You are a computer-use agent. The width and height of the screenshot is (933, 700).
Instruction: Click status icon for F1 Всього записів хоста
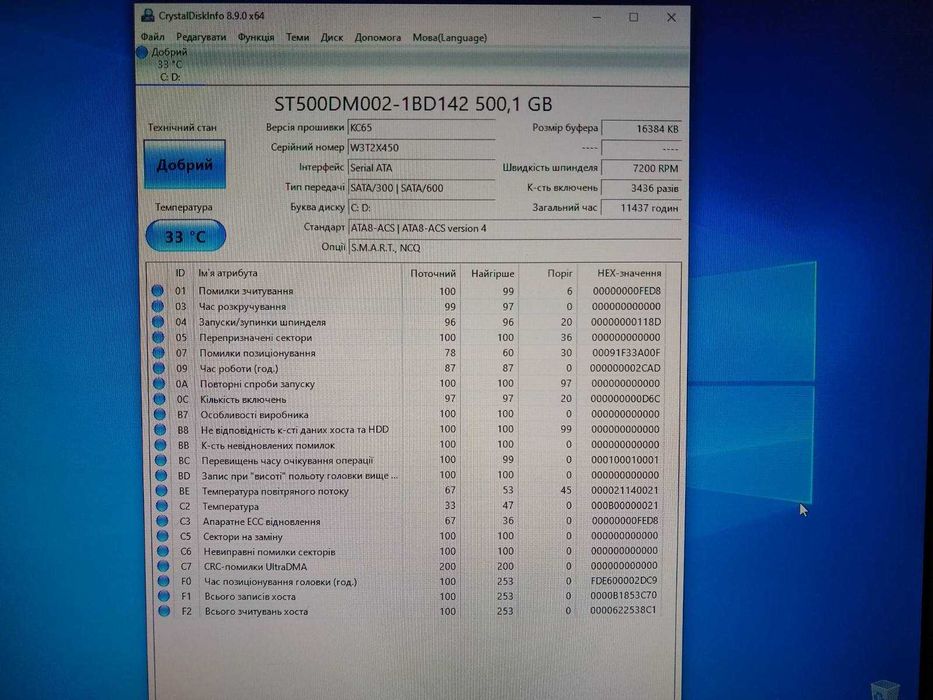tap(163, 596)
